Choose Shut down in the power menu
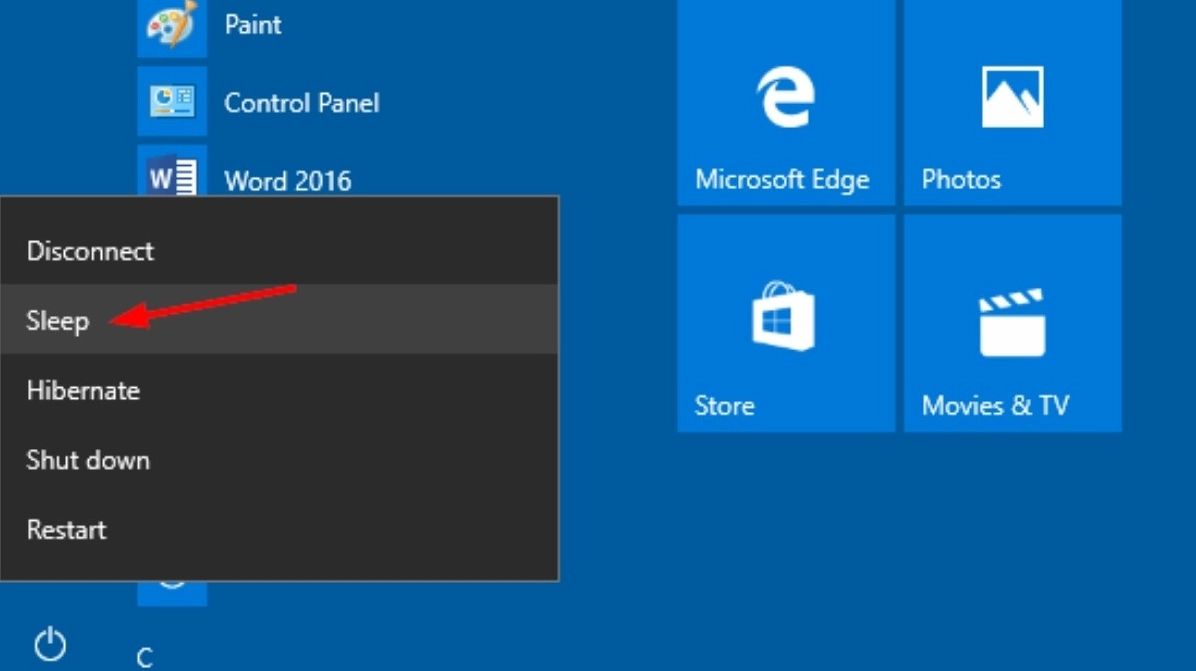This screenshot has width=1196, height=671. [88, 461]
